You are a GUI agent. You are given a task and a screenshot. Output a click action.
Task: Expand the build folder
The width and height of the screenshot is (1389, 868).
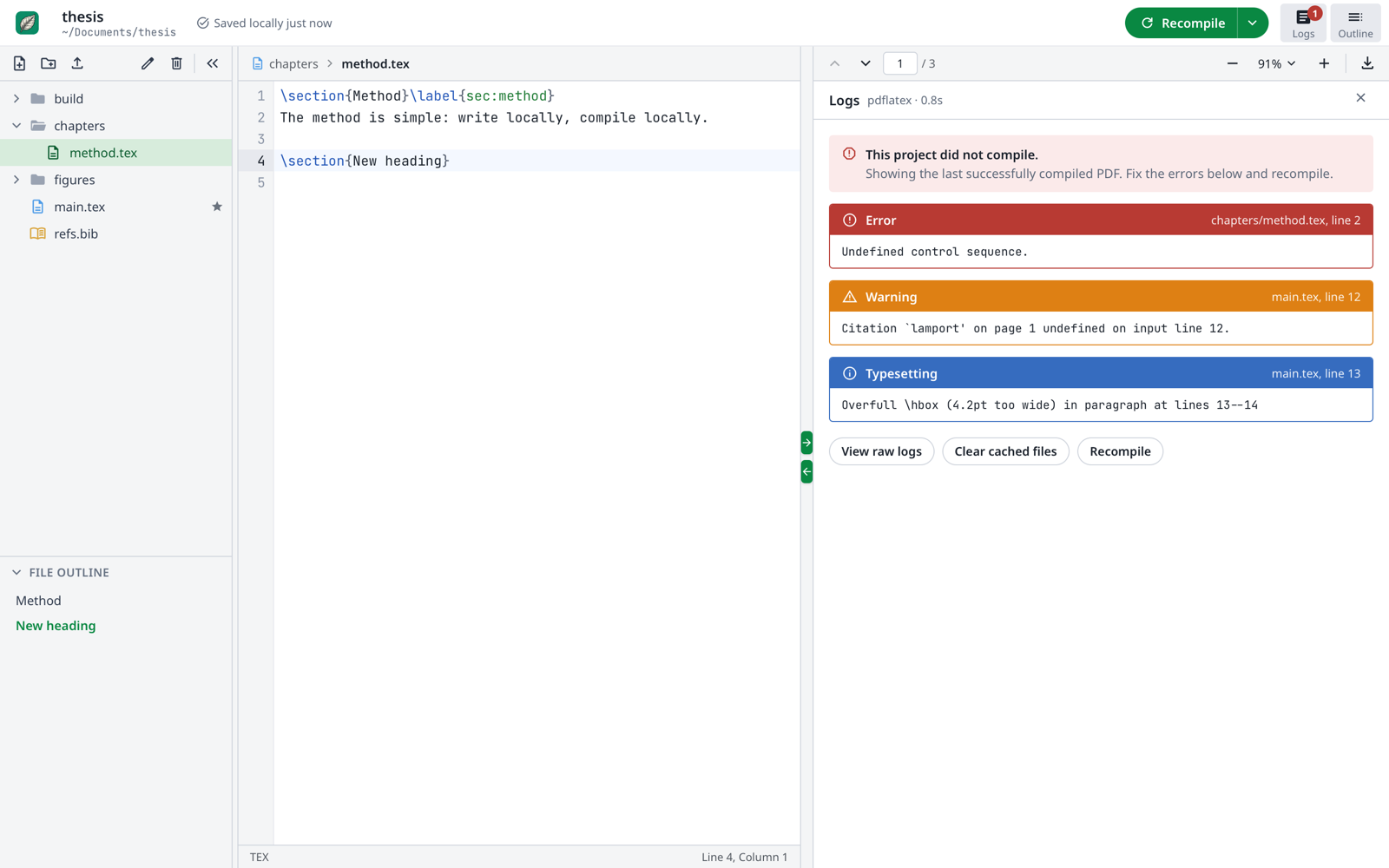pos(16,99)
